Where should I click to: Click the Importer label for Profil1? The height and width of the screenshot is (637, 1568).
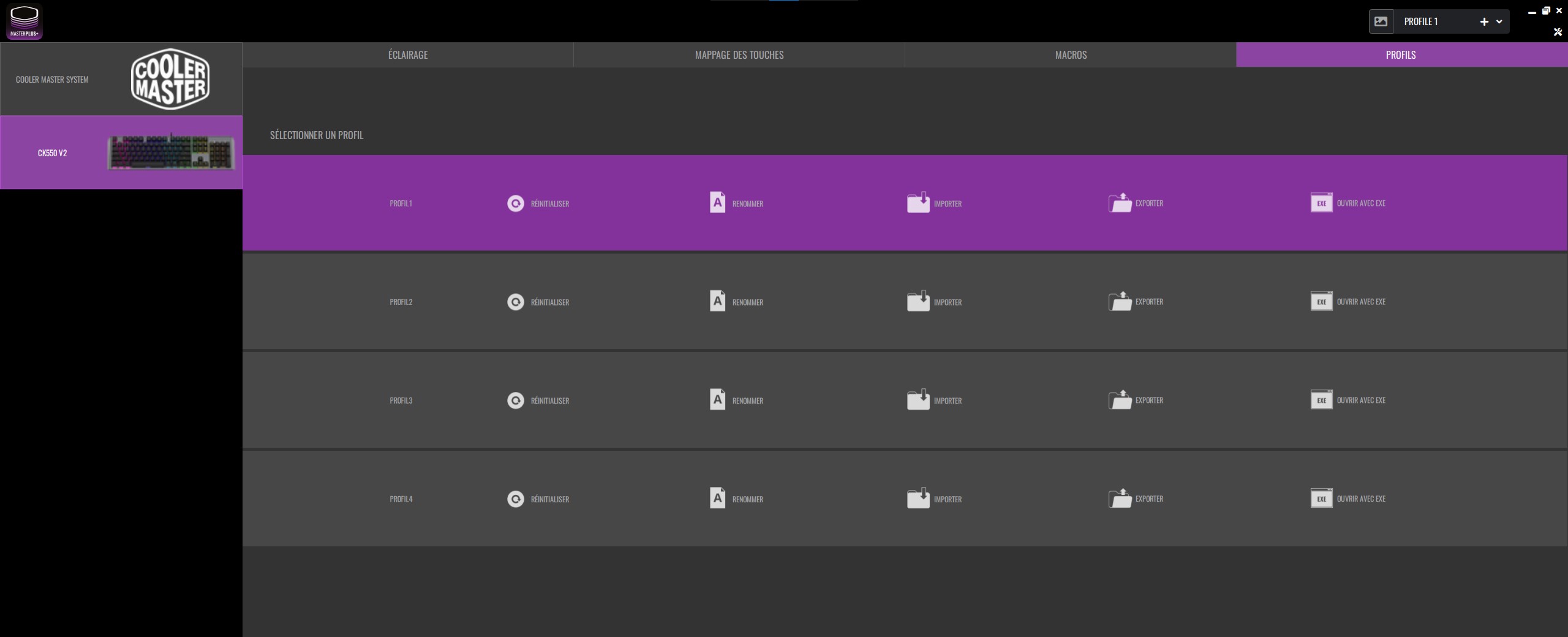point(948,204)
